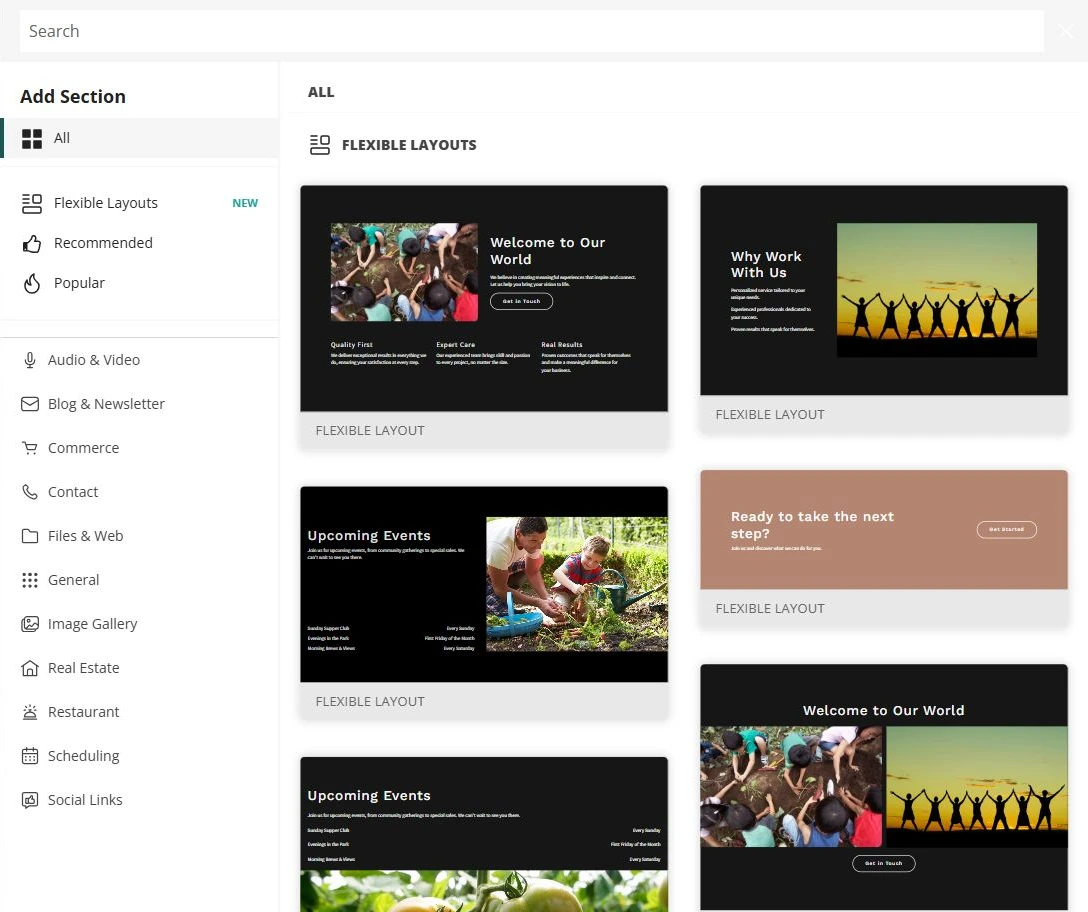1088x912 pixels.
Task: Click the Files & Web folder icon
Action: [x=30, y=536]
